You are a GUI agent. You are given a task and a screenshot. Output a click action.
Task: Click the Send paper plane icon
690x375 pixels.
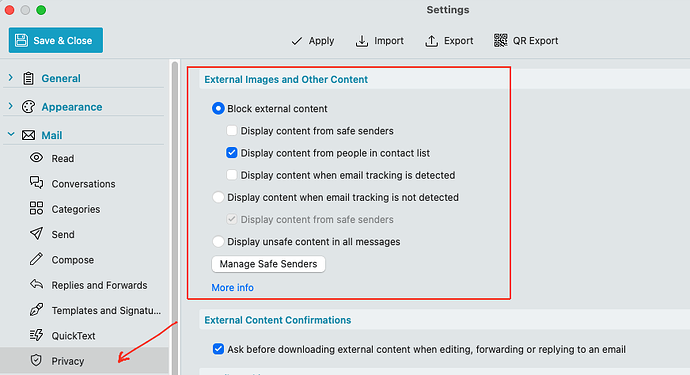pyautogui.click(x=37, y=233)
